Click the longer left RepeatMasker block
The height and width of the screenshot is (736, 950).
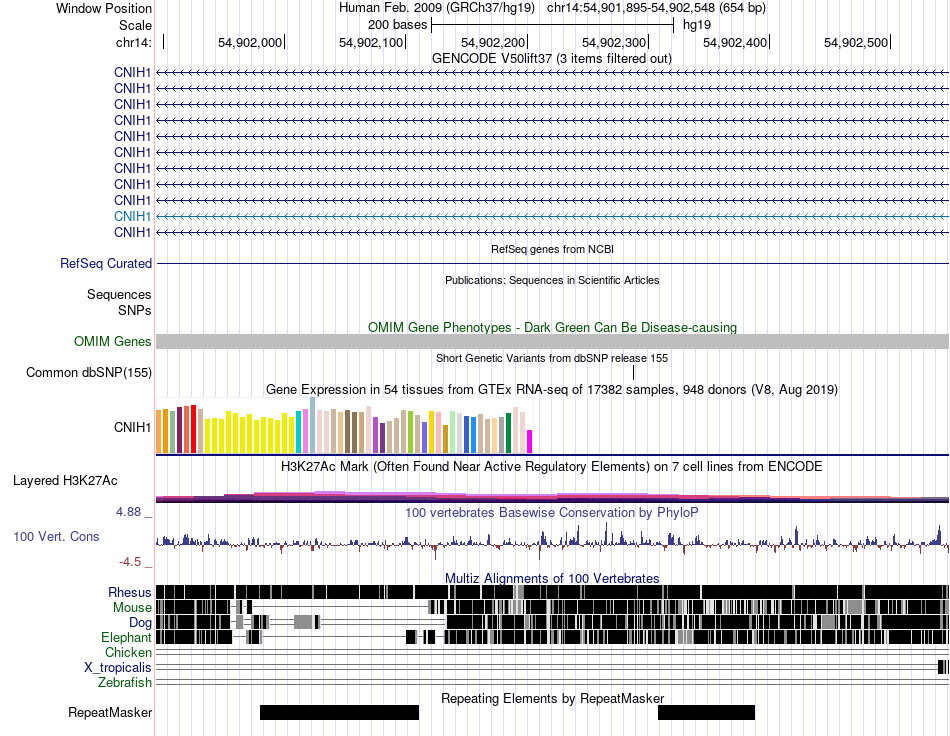(x=339, y=712)
